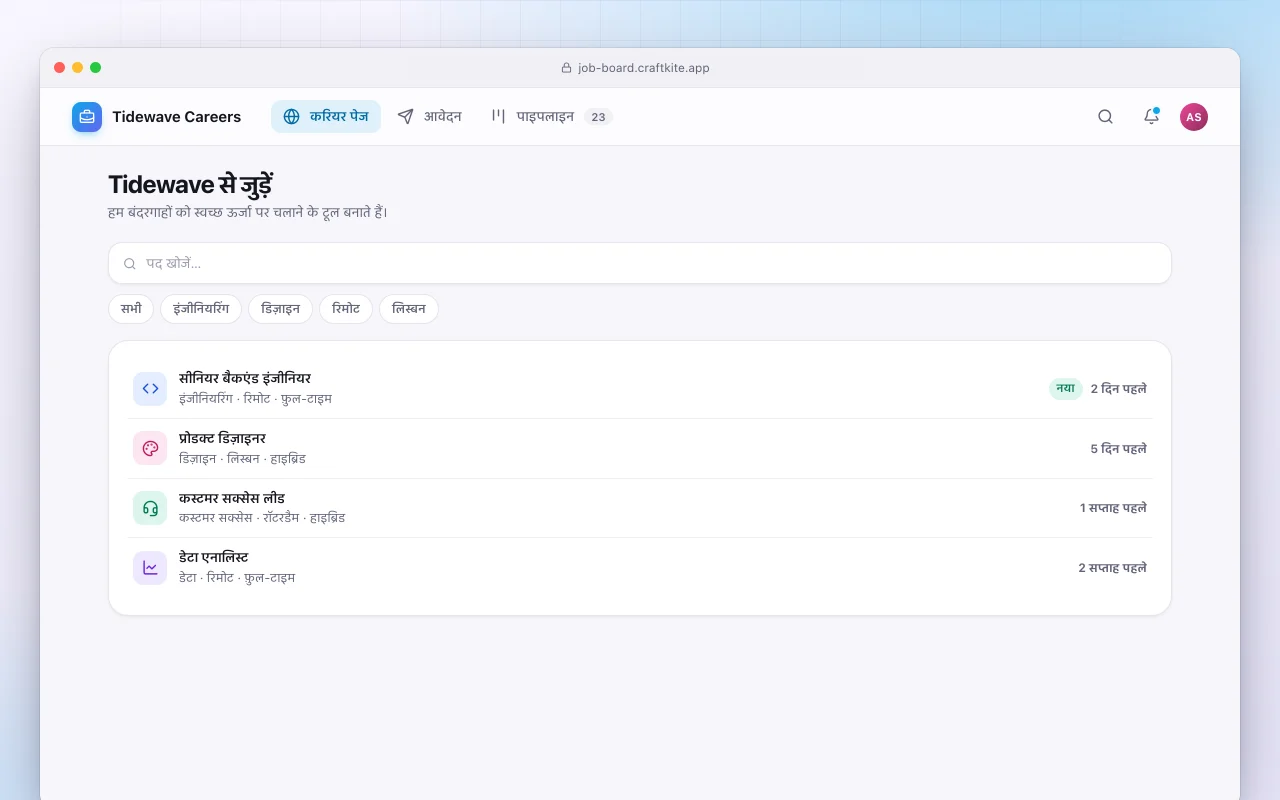Click the chart icon for डेटा एनालिस्ट
Screen dimensions: 1280x800
150,568
